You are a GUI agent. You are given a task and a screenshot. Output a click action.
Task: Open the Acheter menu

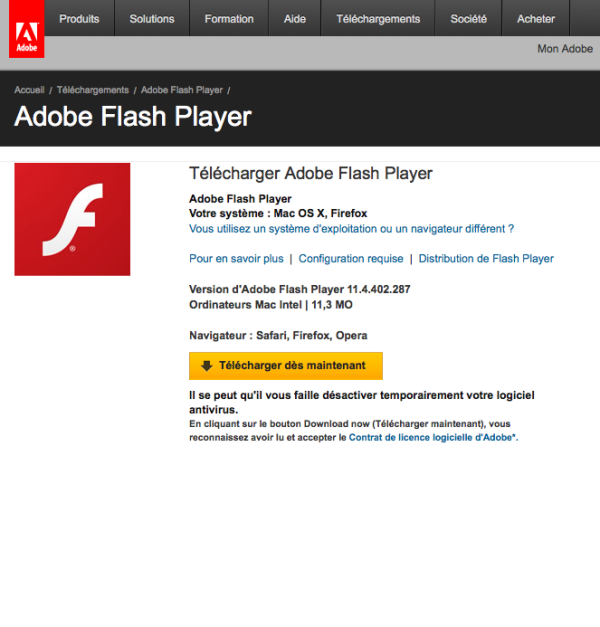[x=536, y=19]
